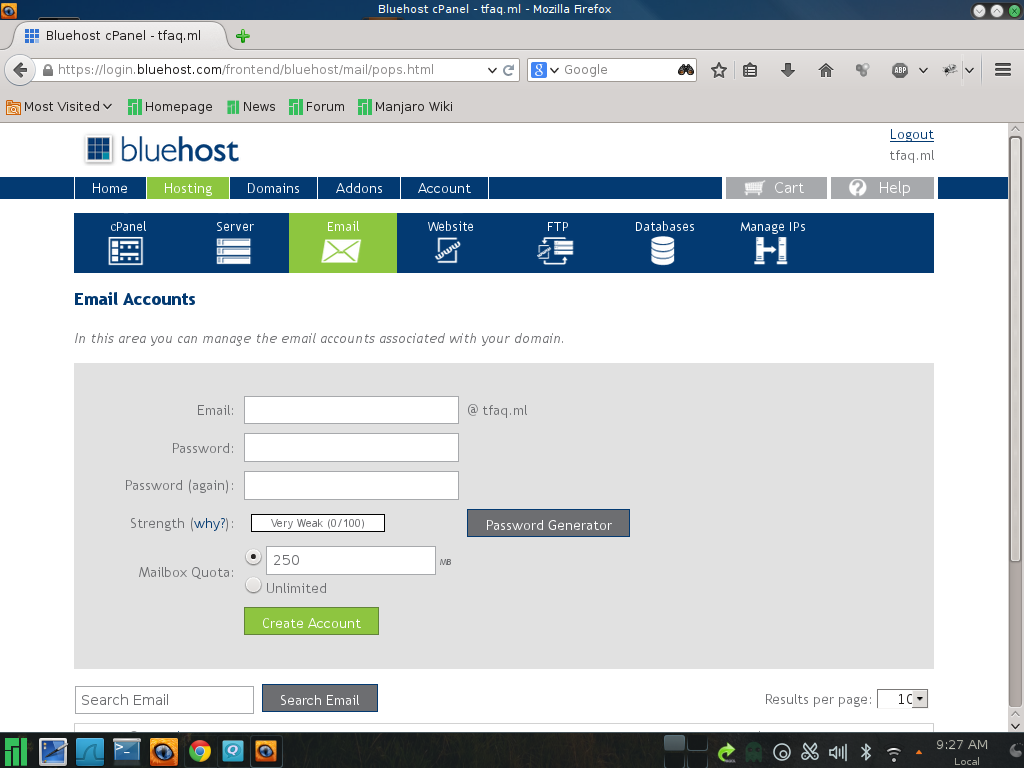This screenshot has width=1024, height=768.
Task: Expand the Results per page dropdown
Action: (x=919, y=699)
